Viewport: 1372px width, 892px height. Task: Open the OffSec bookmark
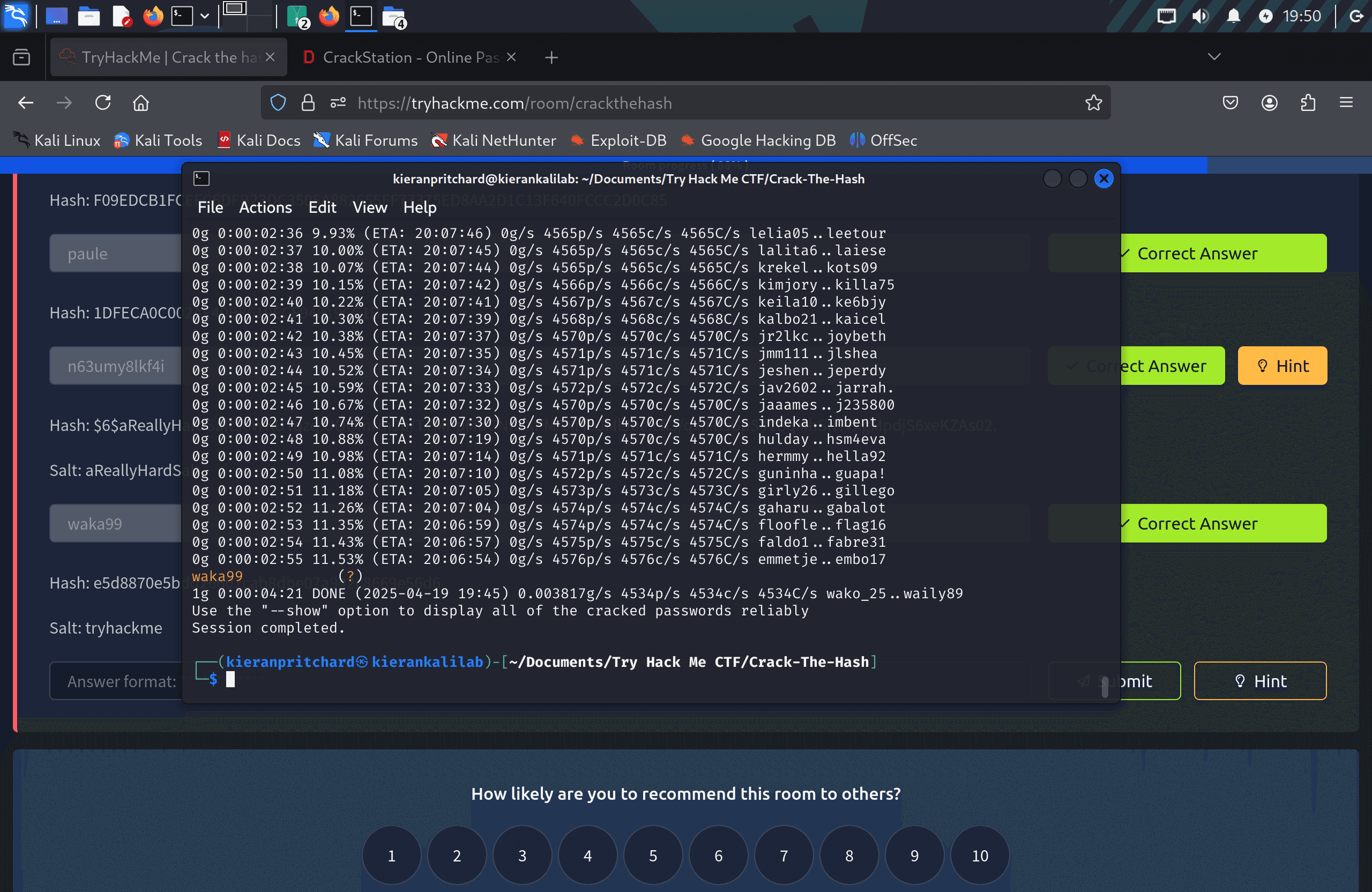coord(883,140)
